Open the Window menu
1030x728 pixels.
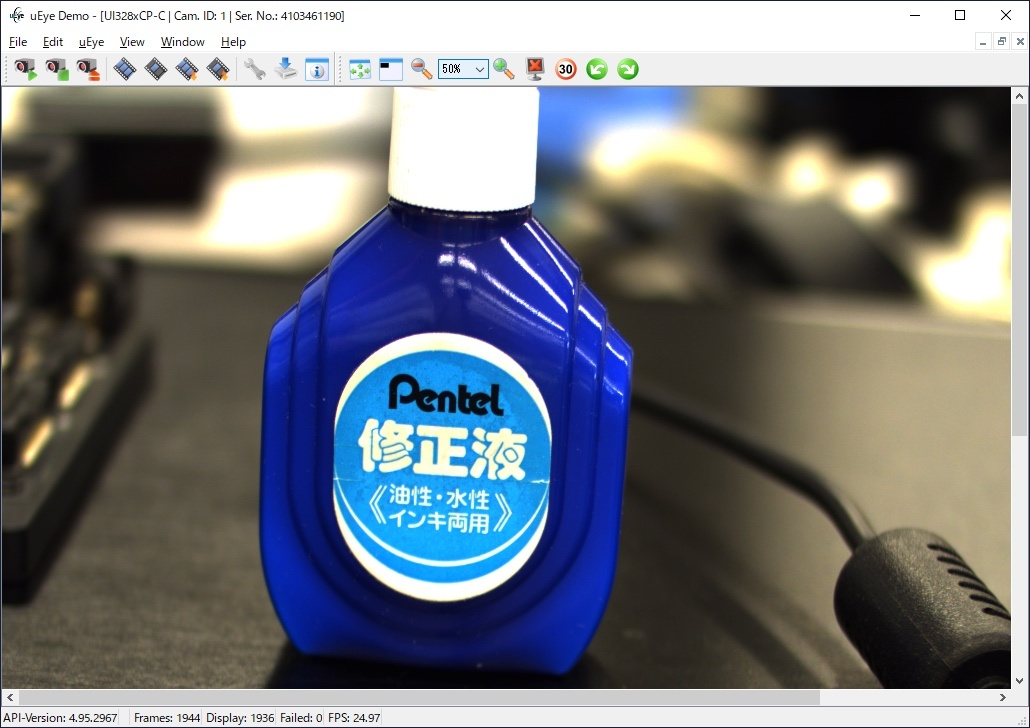(x=183, y=42)
